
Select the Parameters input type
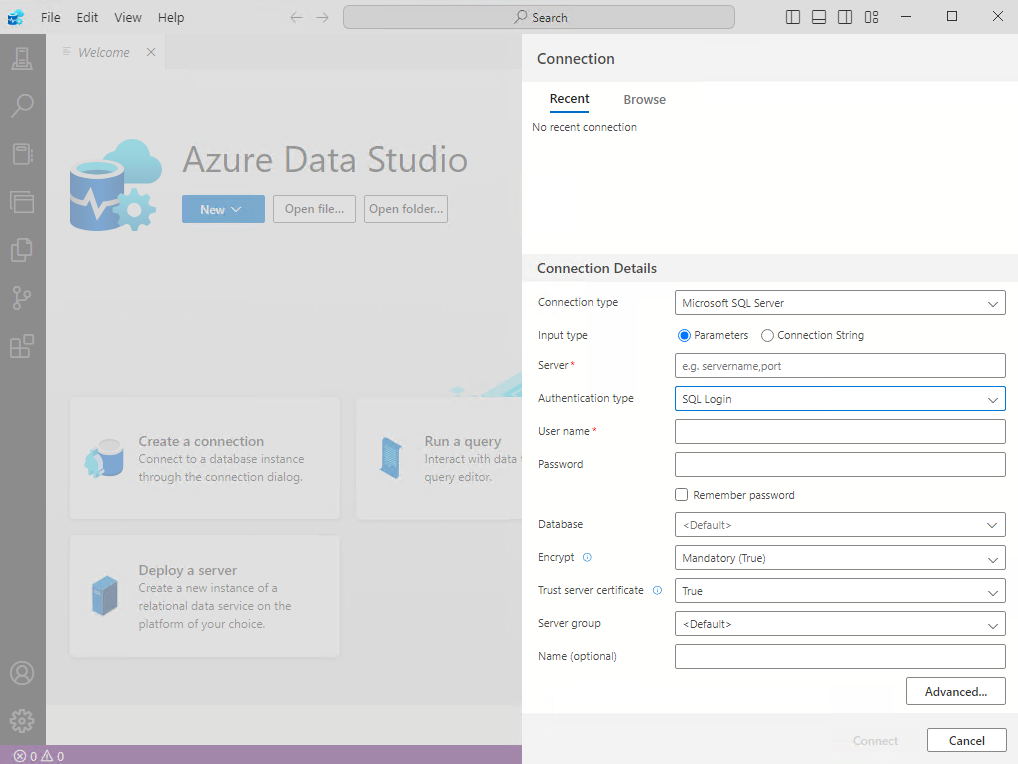click(x=685, y=335)
